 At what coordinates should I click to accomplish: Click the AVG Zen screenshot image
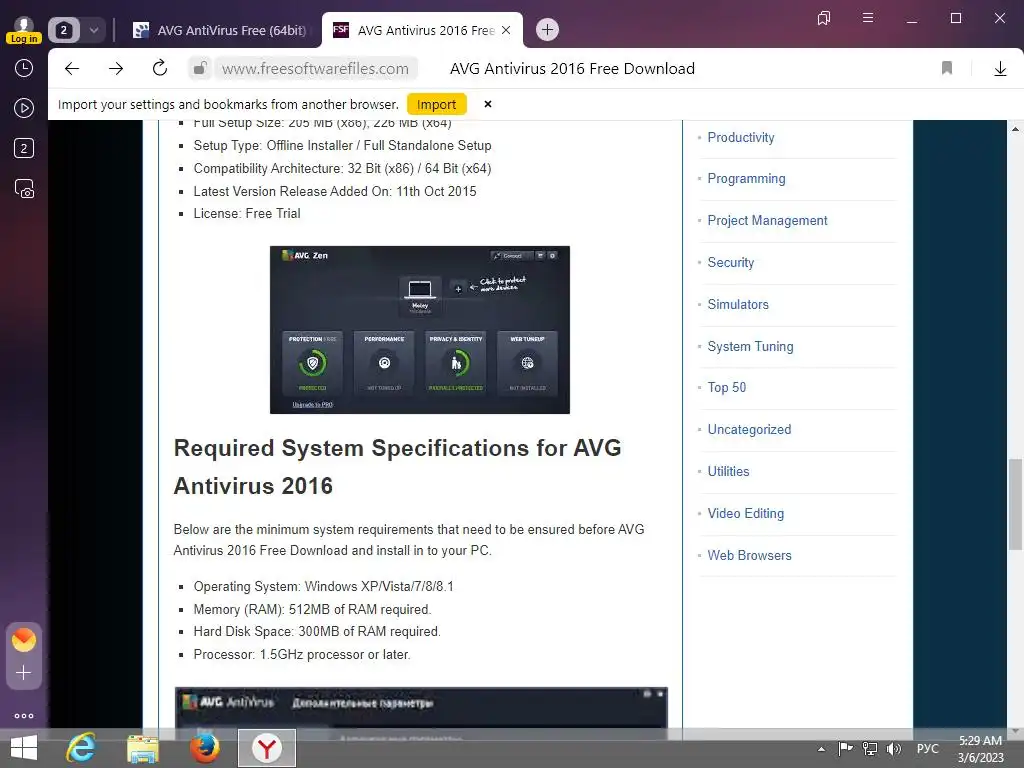click(x=420, y=330)
